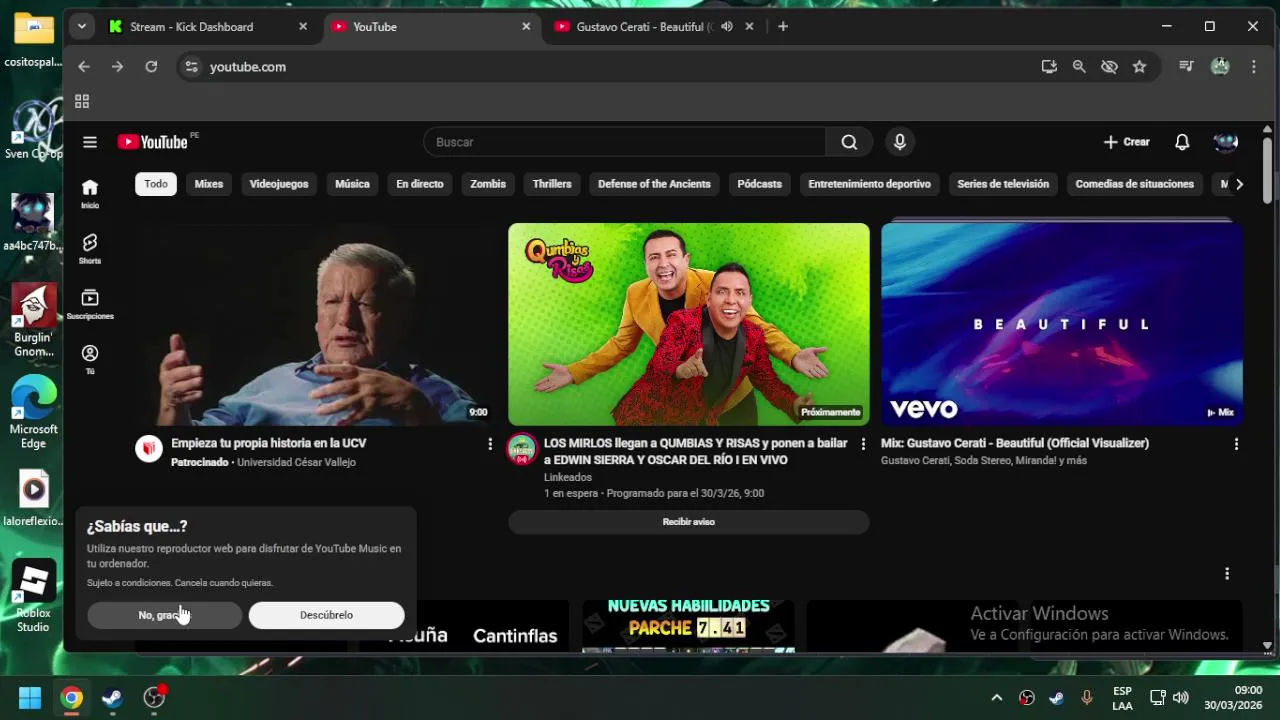Dismiss popup with No, gracias
Screen dimensions: 1280x720
coord(164,615)
